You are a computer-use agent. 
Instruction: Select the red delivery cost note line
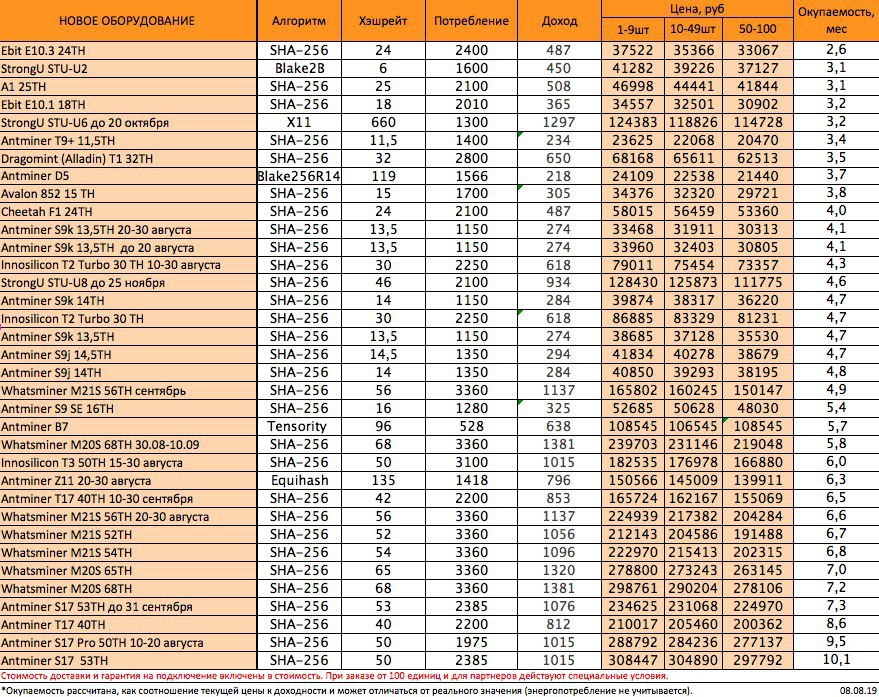[x=334, y=676]
